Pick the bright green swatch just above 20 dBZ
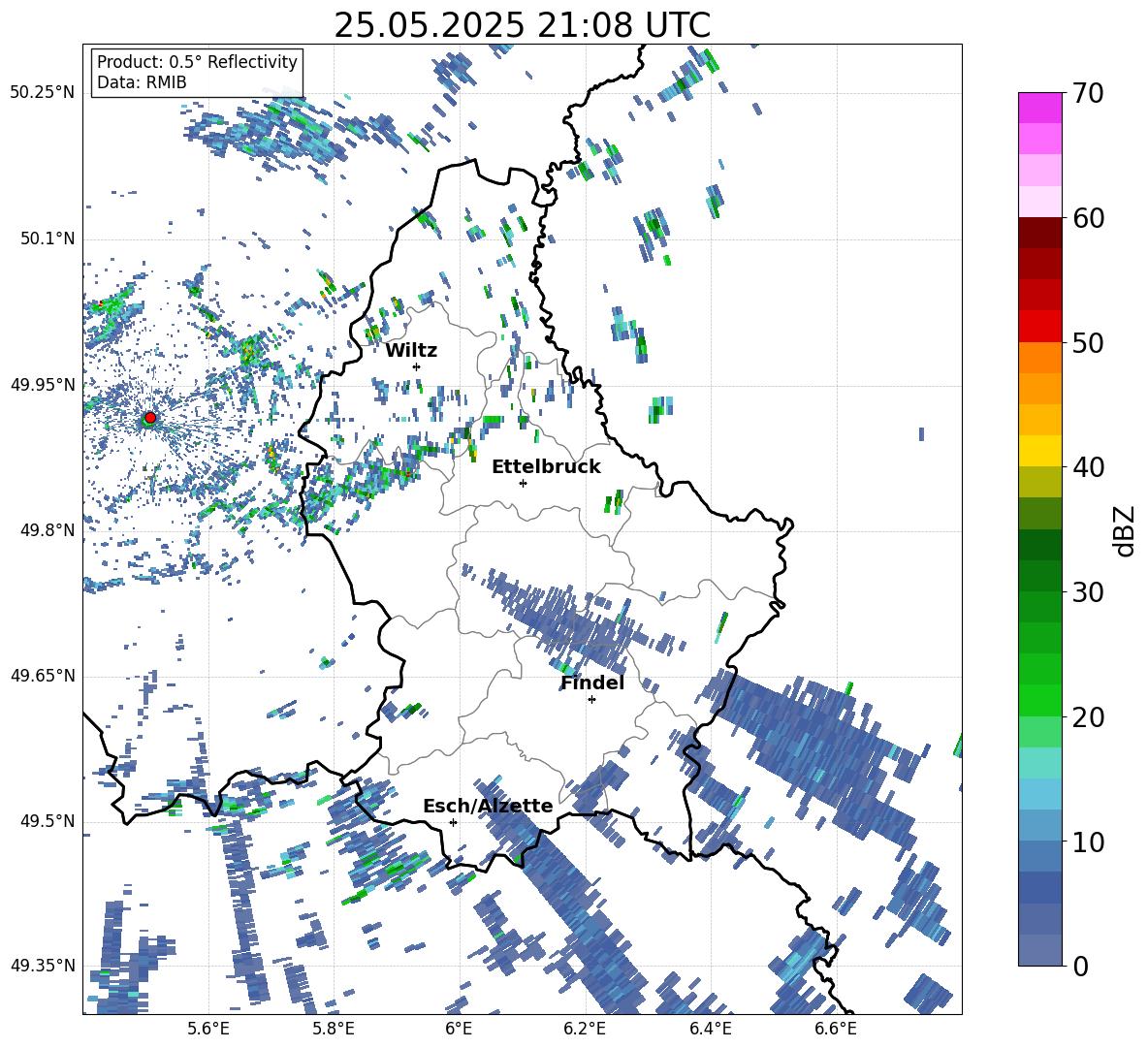 [x=1039, y=701]
